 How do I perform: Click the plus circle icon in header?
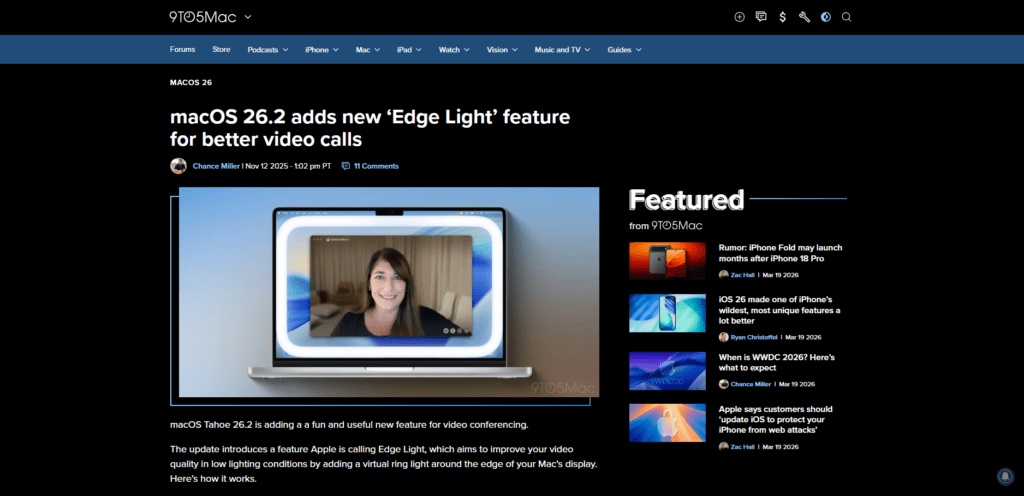(x=739, y=17)
